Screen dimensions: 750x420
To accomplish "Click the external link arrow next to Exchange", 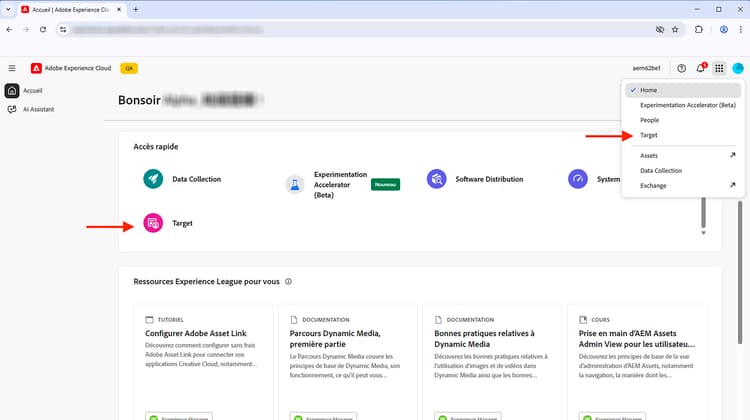I will [x=732, y=185].
